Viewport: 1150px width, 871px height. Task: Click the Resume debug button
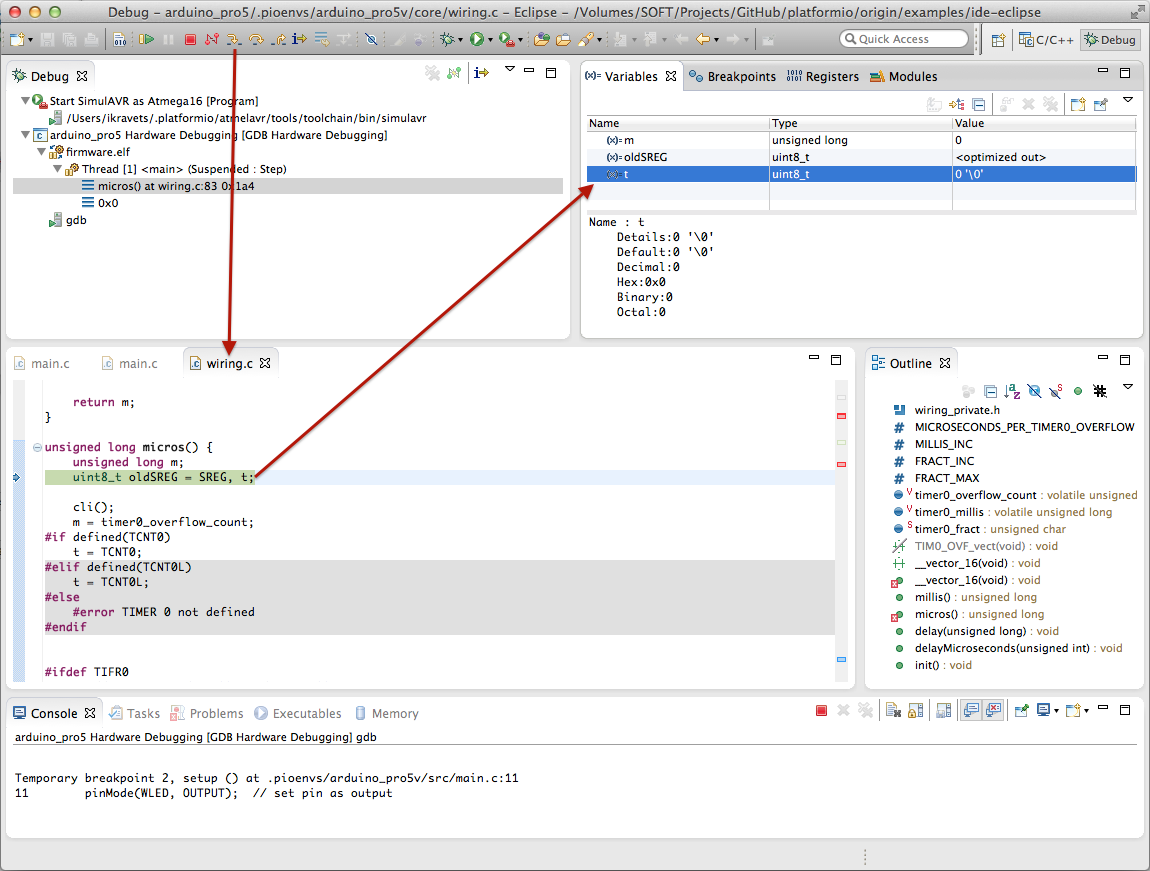pyautogui.click(x=147, y=39)
